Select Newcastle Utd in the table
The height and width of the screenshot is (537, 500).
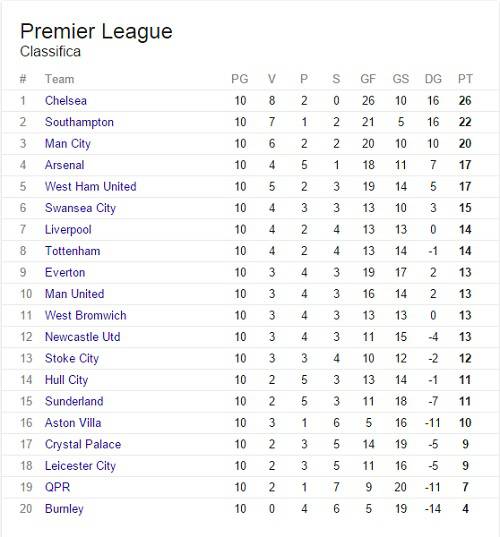pos(83,337)
